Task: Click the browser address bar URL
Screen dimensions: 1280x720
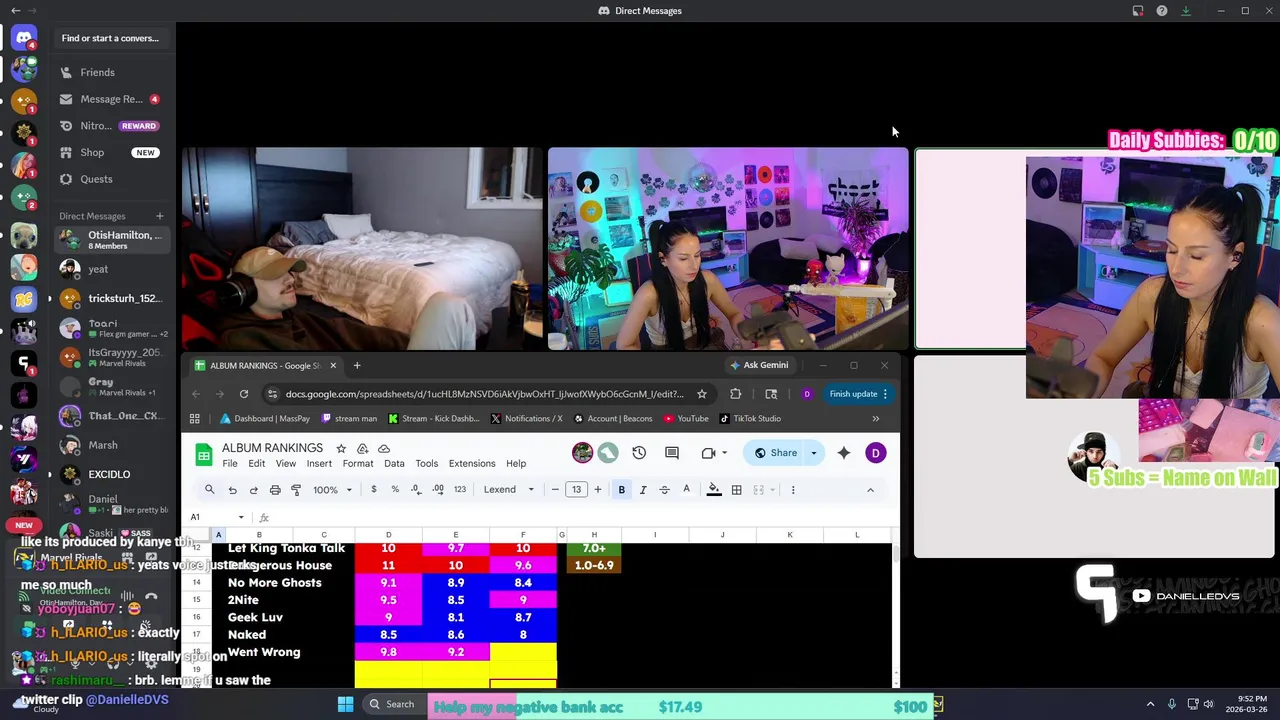Action: (x=485, y=394)
